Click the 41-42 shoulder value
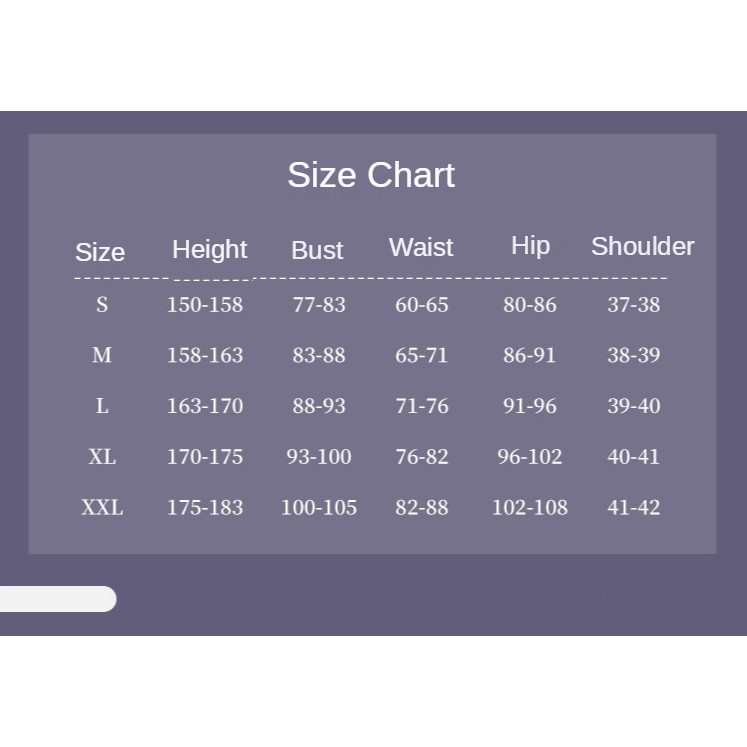The image size is (747, 747). [634, 507]
